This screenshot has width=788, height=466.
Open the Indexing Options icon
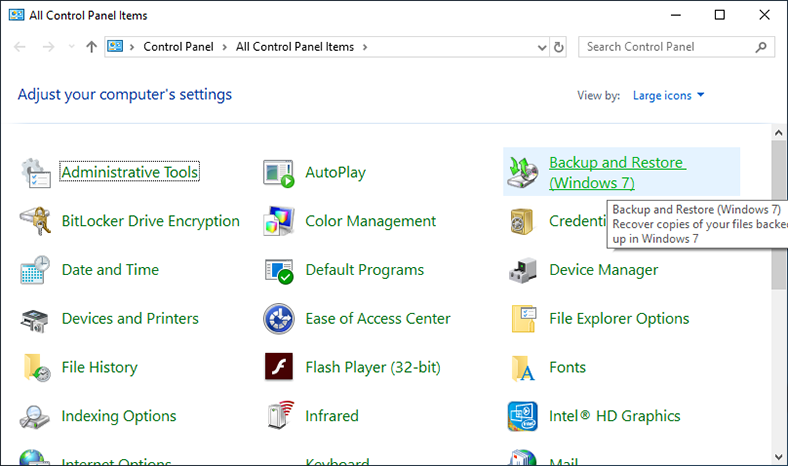[34, 417]
